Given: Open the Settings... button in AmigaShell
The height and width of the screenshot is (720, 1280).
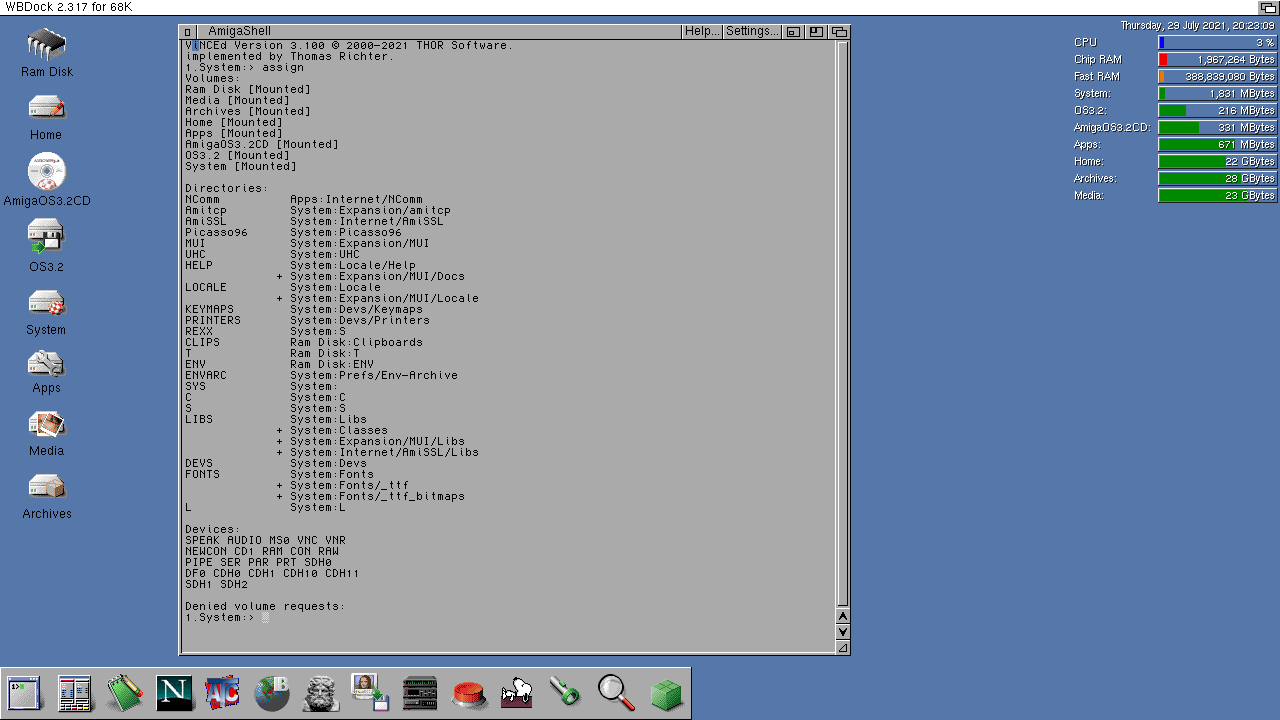Looking at the screenshot, I should [753, 32].
